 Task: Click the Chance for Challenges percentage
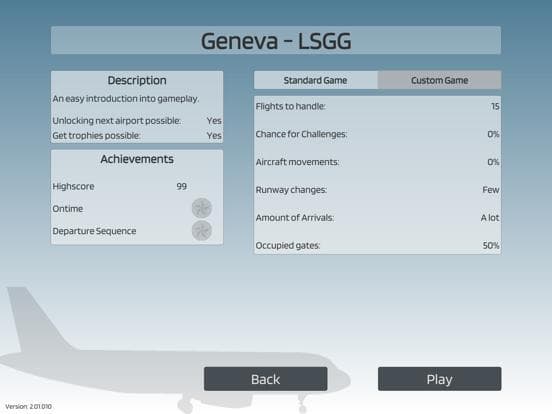tap(493, 134)
